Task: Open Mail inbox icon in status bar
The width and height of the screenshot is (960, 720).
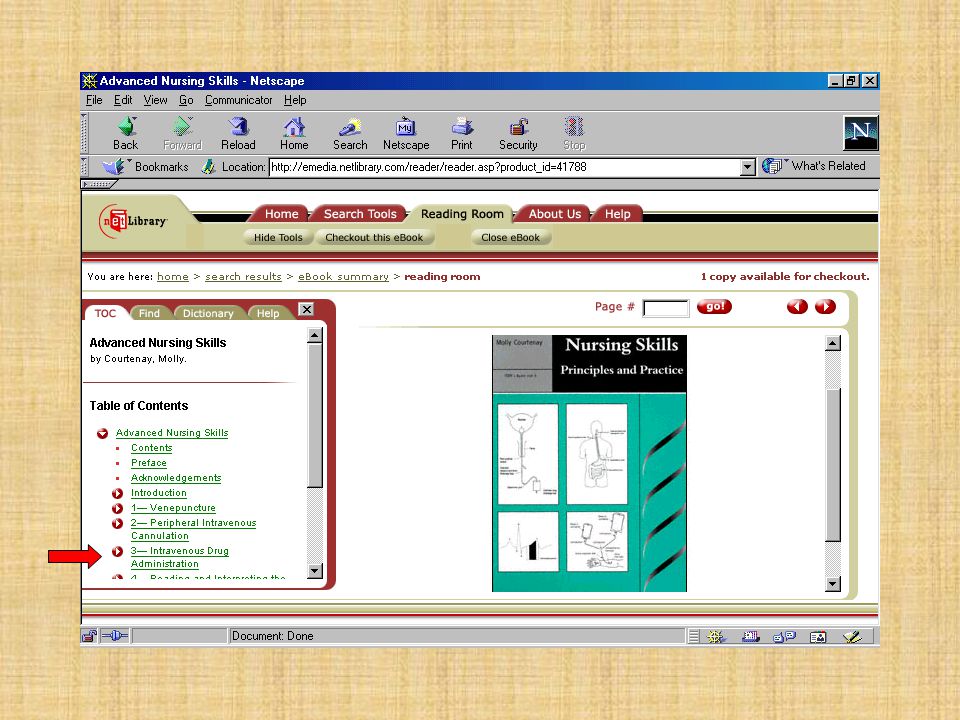Action: 751,637
